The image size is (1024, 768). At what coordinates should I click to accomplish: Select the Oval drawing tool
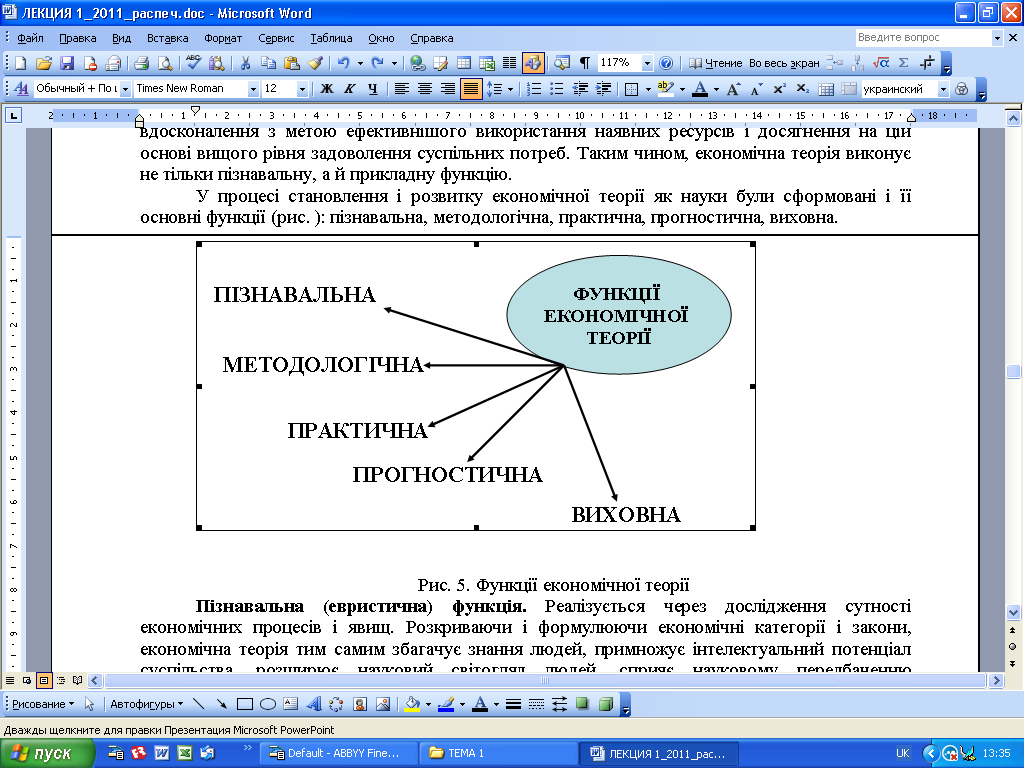tap(268, 704)
